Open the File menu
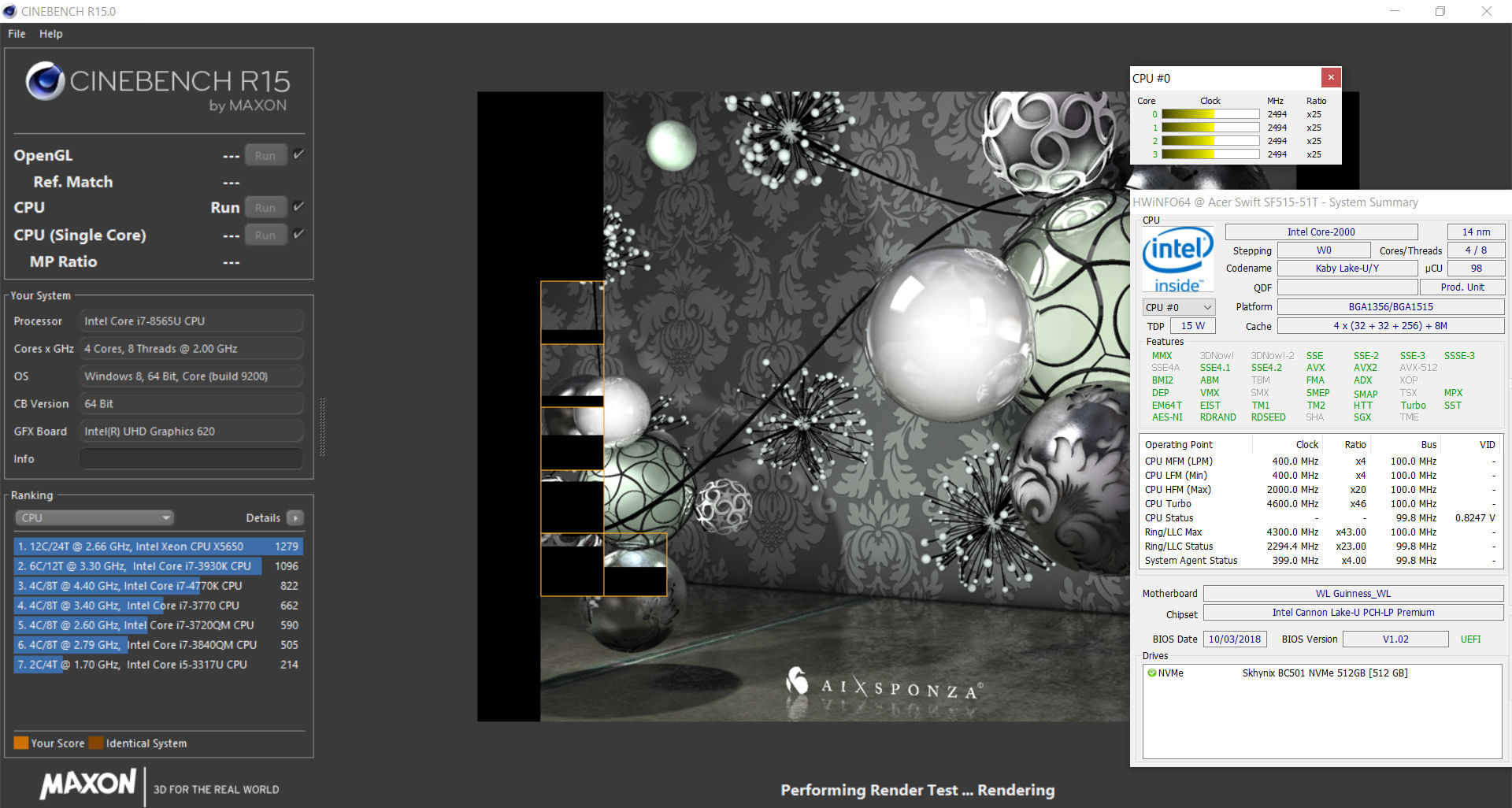This screenshot has width=1512, height=808. (17, 34)
